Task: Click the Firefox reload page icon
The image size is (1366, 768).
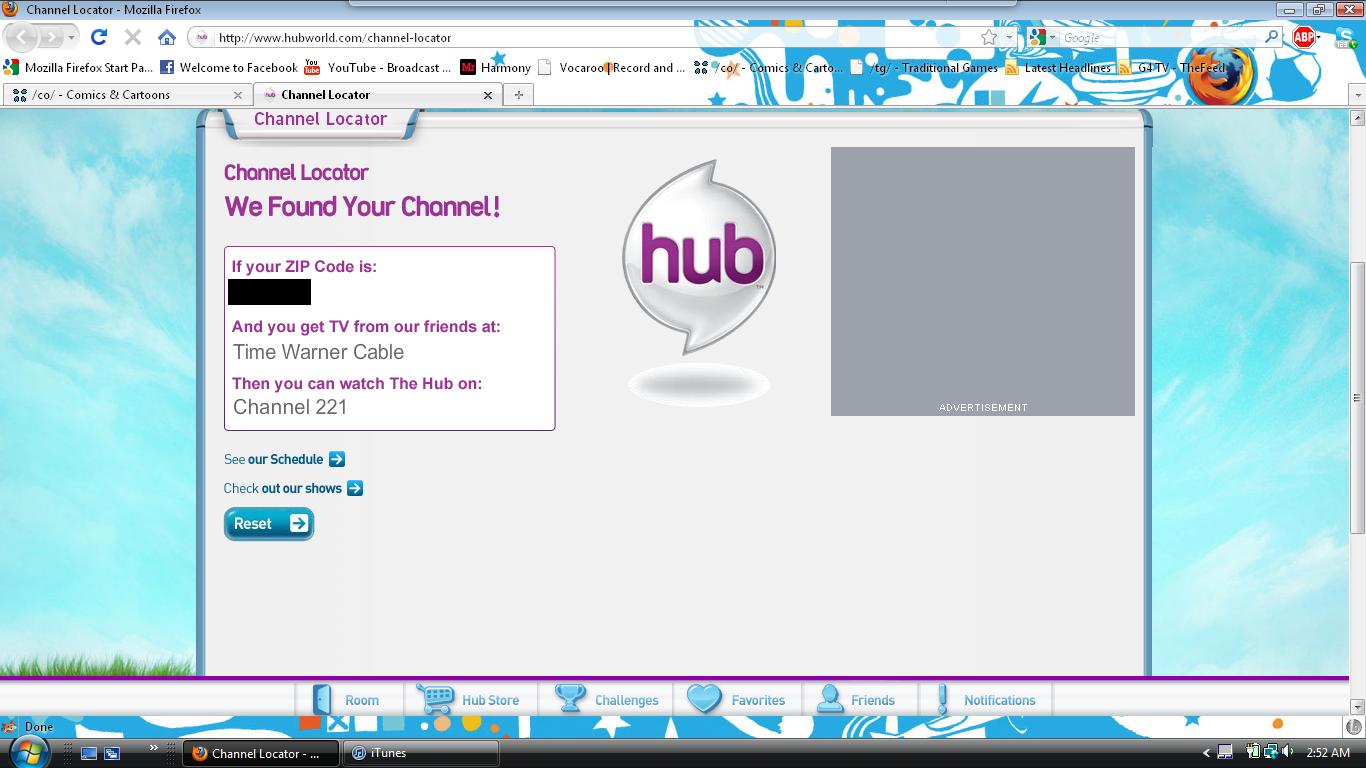Action: click(98, 37)
